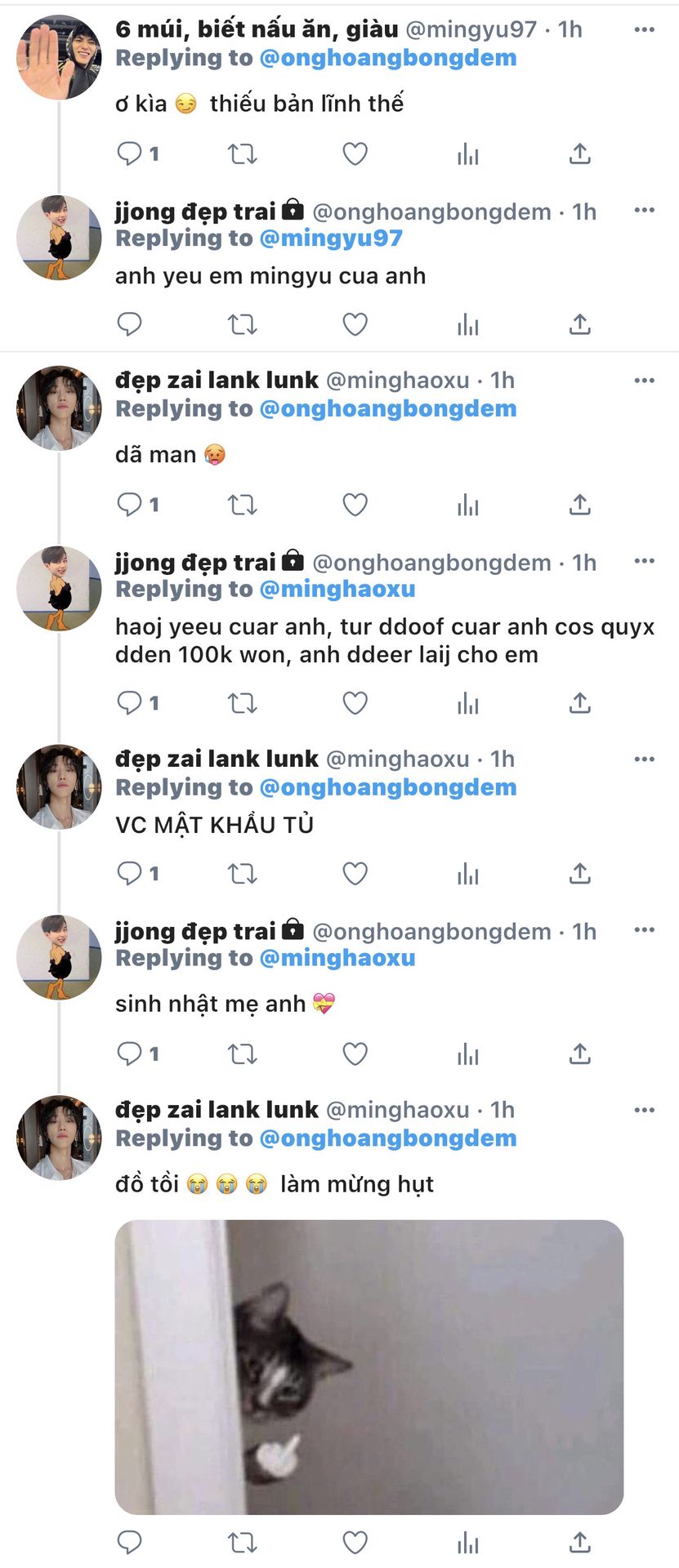Reply to the 'VC MẬT KHẨU TỦ' tweet
The height and width of the screenshot is (1568, 679).
(130, 874)
